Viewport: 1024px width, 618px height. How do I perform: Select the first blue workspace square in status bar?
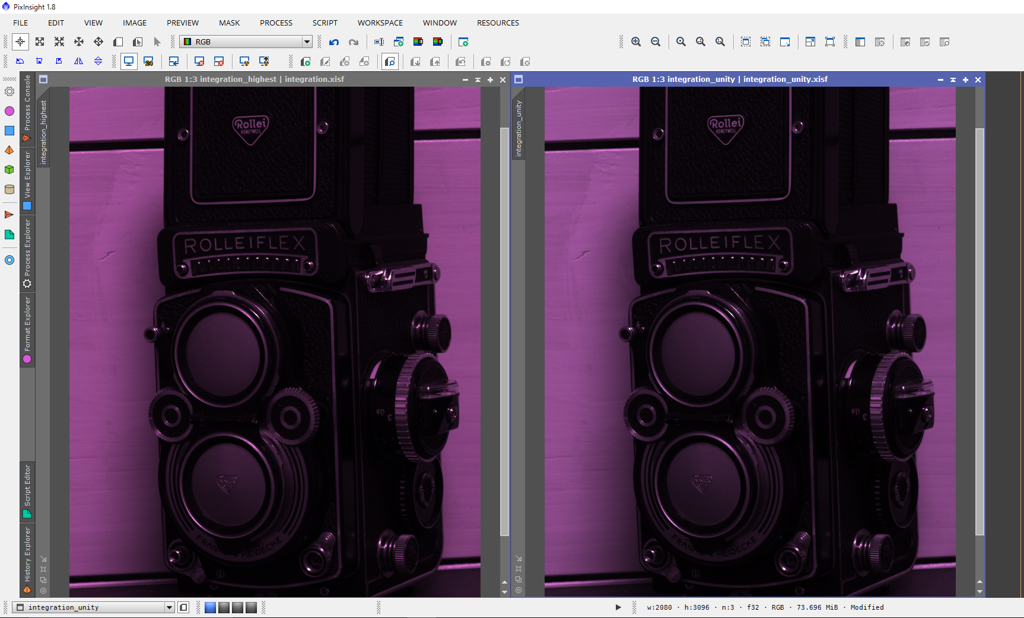(210, 608)
